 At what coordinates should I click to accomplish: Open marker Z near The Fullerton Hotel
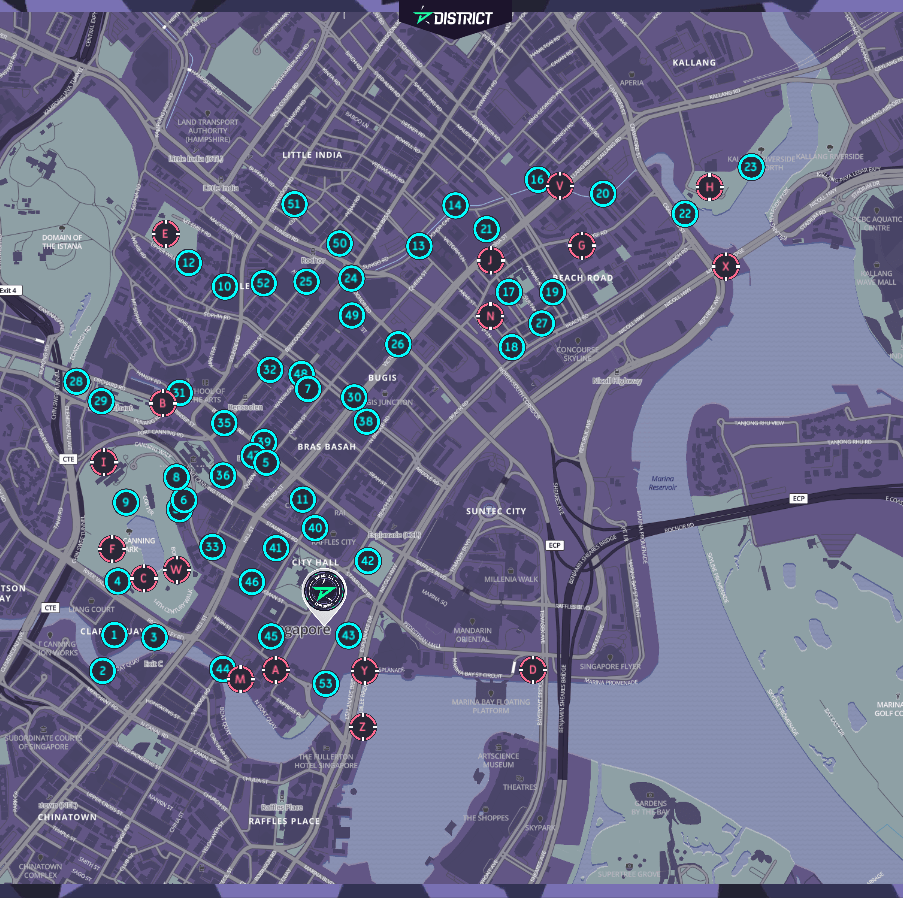(x=363, y=729)
